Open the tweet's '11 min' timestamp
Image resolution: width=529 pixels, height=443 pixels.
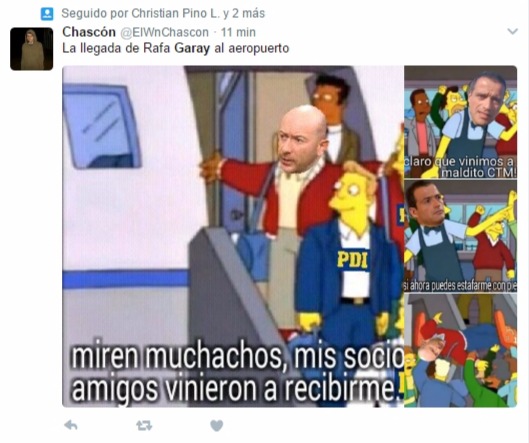(238, 32)
